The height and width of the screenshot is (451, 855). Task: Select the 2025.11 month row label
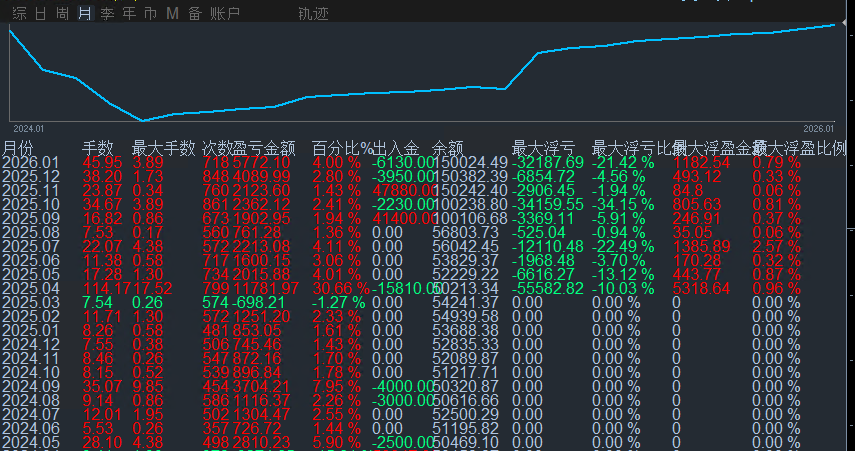coord(31,191)
